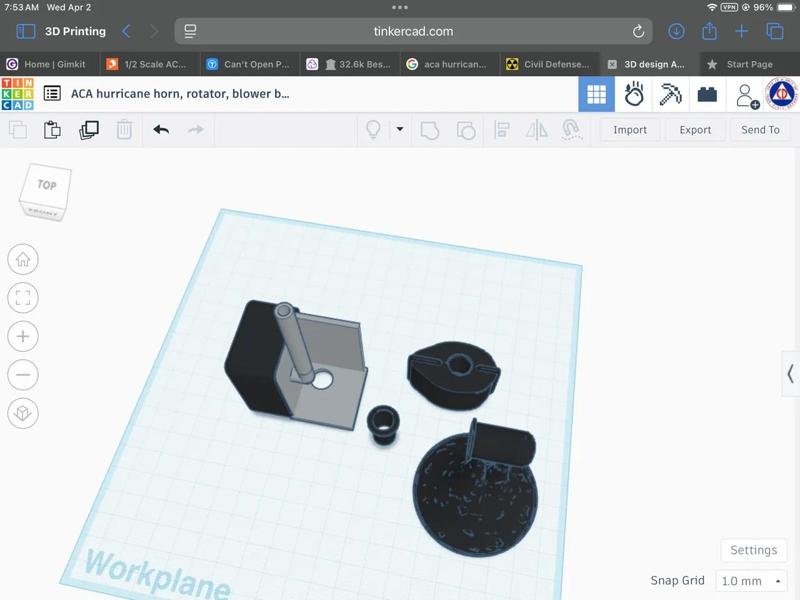Switch to the Can't Open P... tab
The image size is (800, 600).
250,64
